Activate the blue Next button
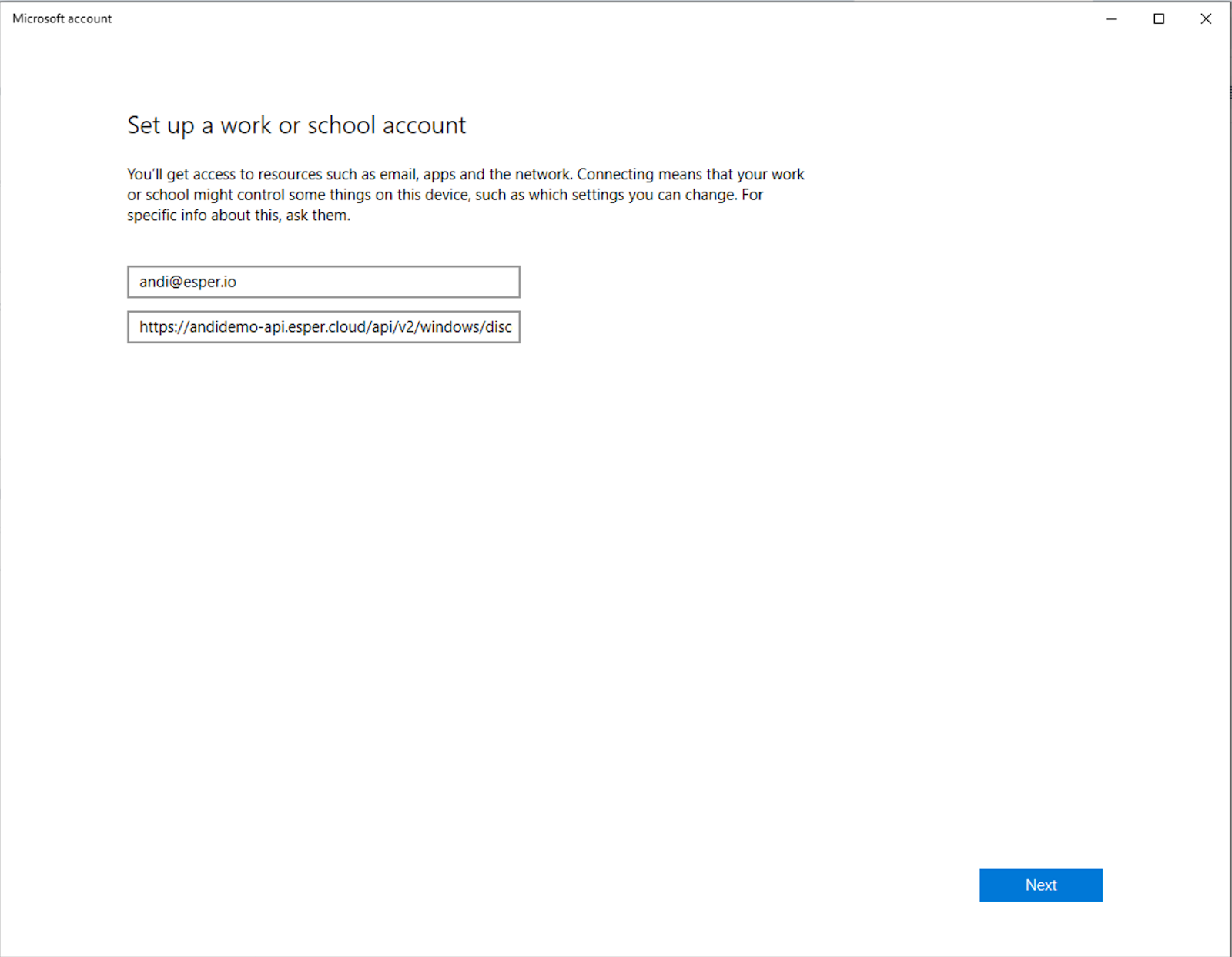 point(1040,885)
